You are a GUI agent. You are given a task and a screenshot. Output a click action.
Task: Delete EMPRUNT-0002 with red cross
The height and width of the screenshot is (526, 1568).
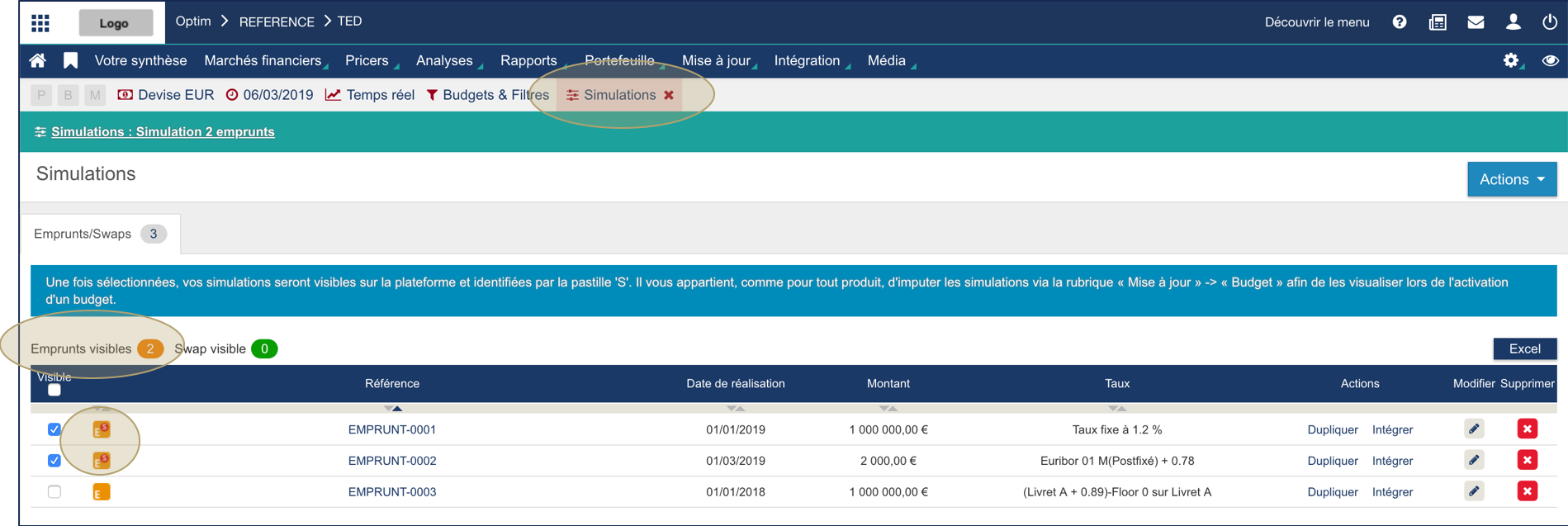tap(1527, 460)
